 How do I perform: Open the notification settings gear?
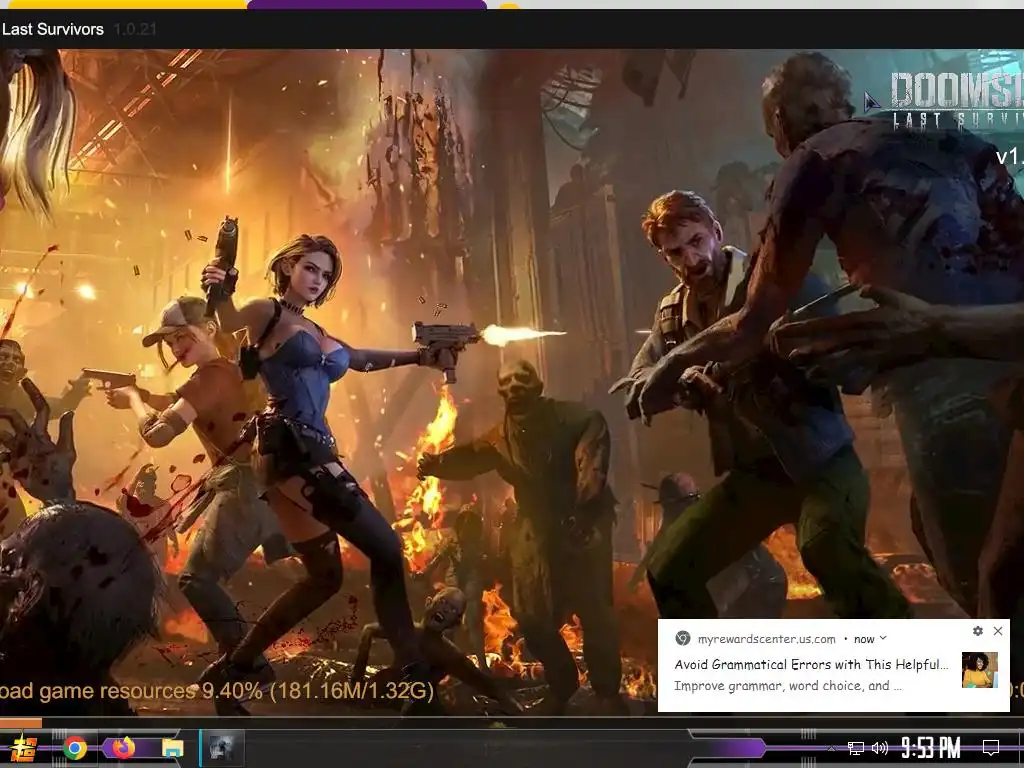(978, 631)
